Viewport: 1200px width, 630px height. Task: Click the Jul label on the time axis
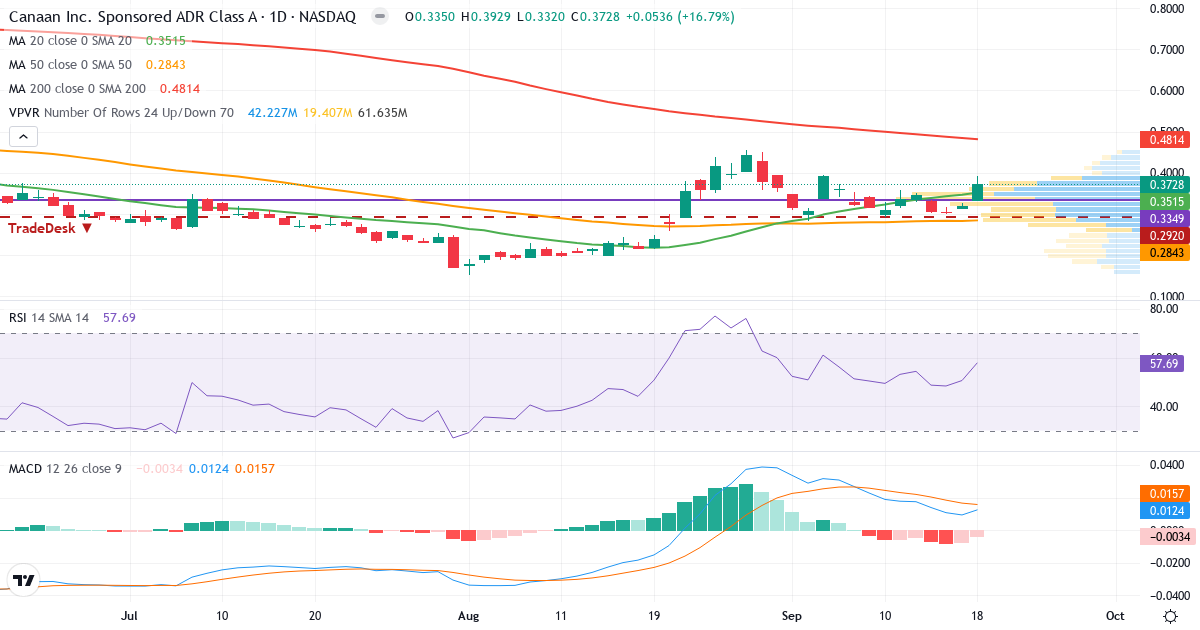coord(129,615)
